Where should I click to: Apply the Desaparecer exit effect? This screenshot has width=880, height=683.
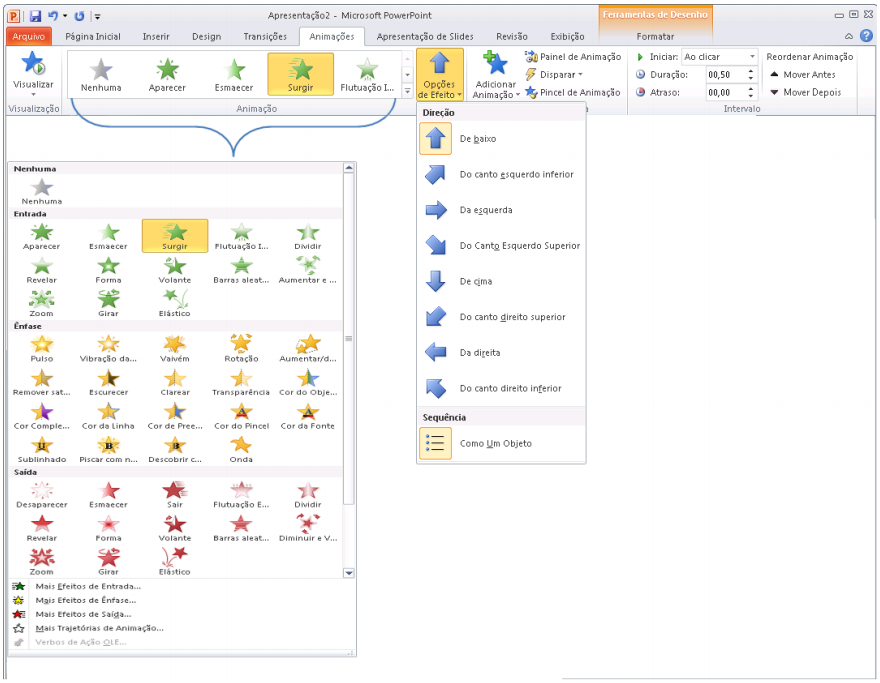pos(42,494)
